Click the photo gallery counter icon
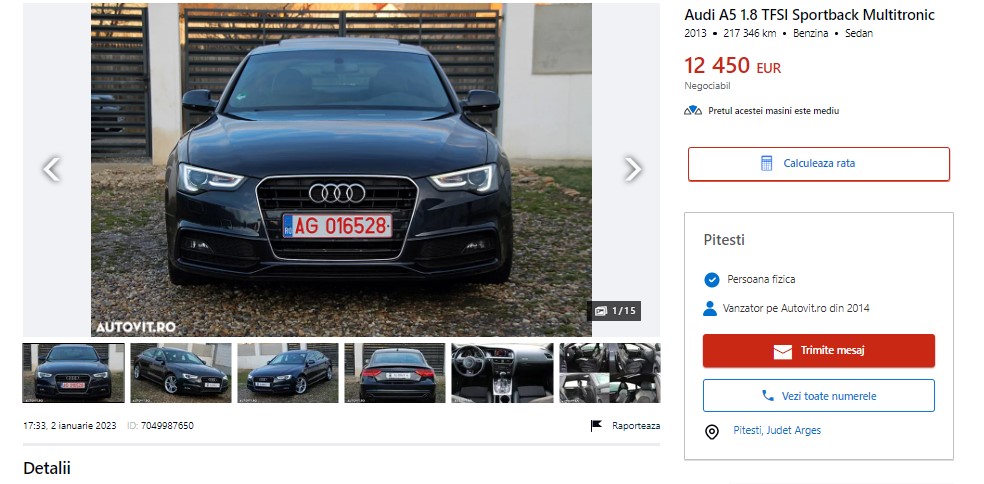 click(x=601, y=311)
